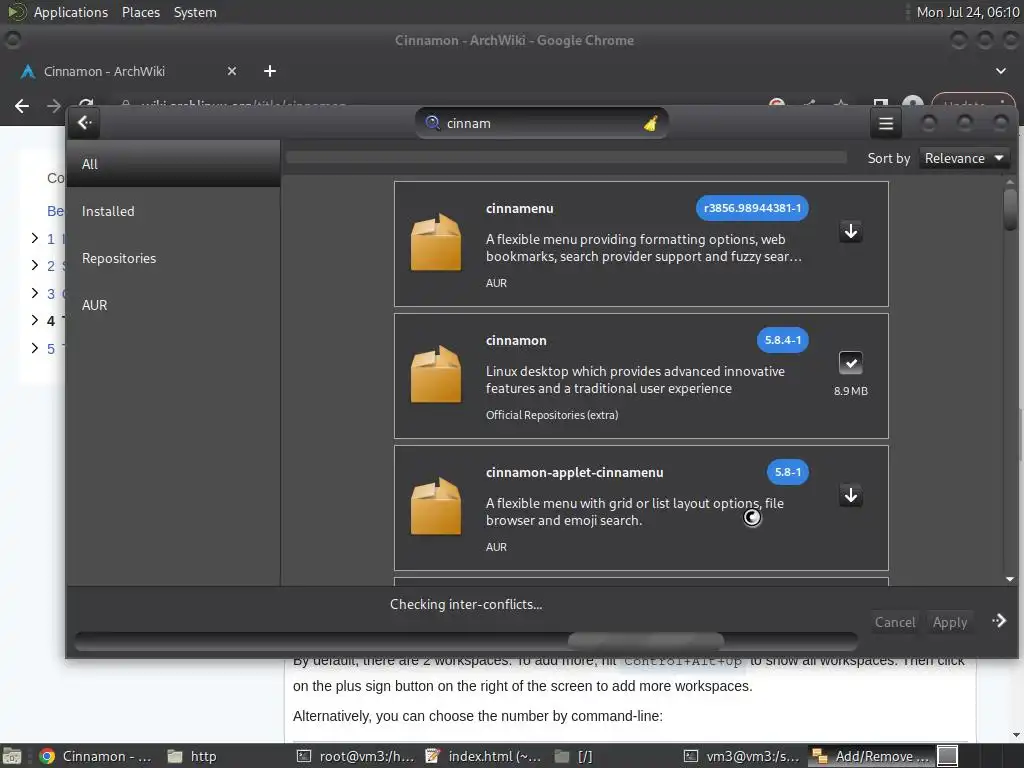Click the magnifier icon in the search field
The width and height of the screenshot is (1024, 768).
[432, 123]
